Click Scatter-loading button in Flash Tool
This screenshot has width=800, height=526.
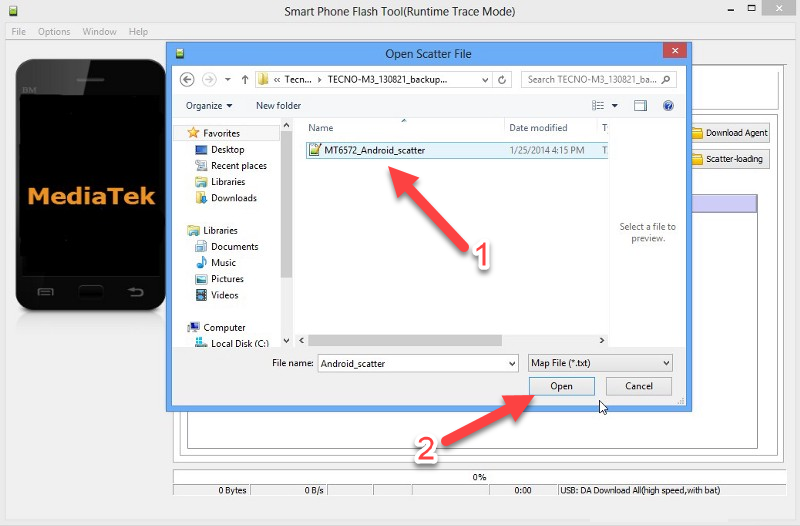click(731, 159)
